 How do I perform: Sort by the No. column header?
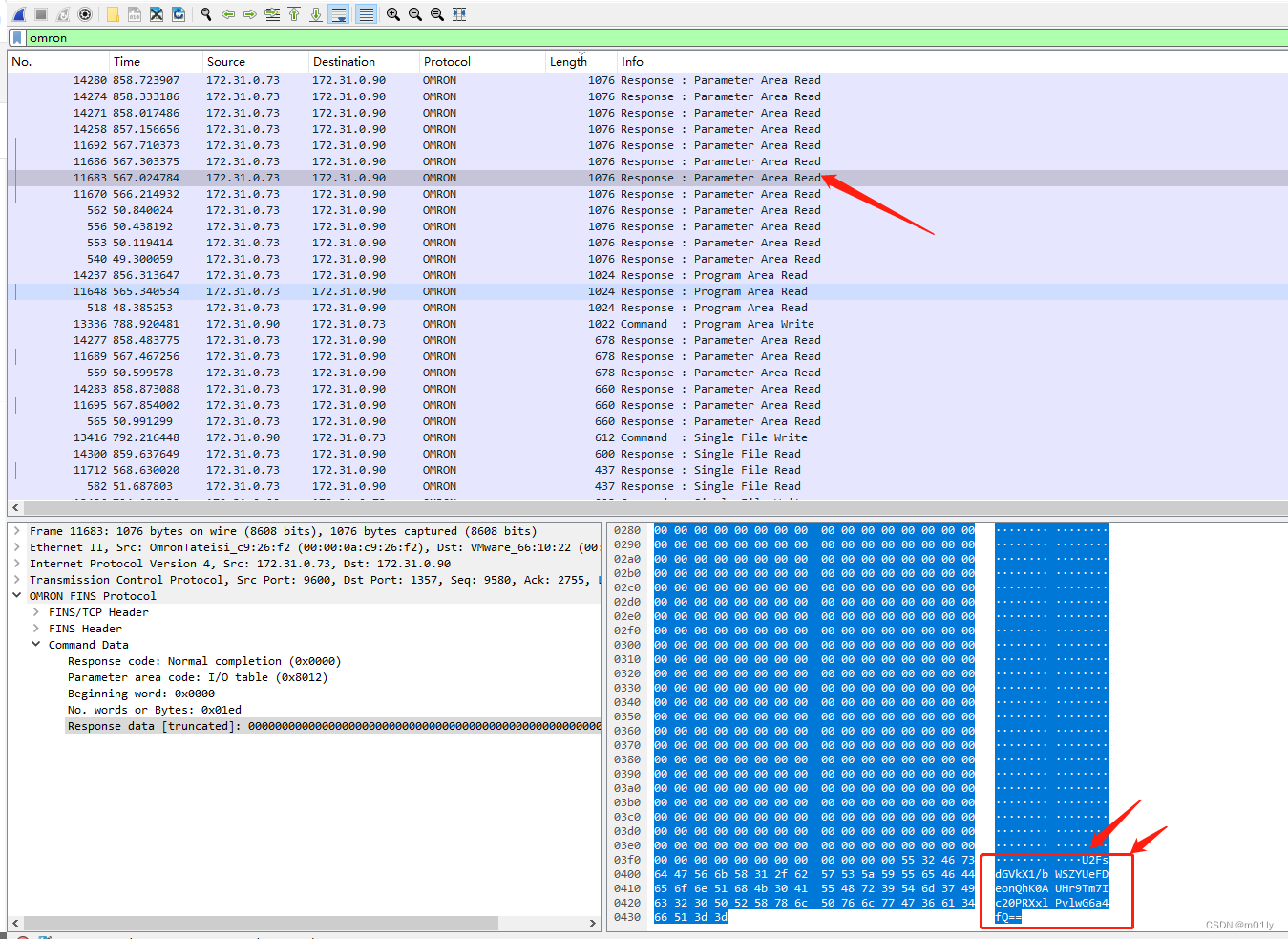tap(58, 61)
